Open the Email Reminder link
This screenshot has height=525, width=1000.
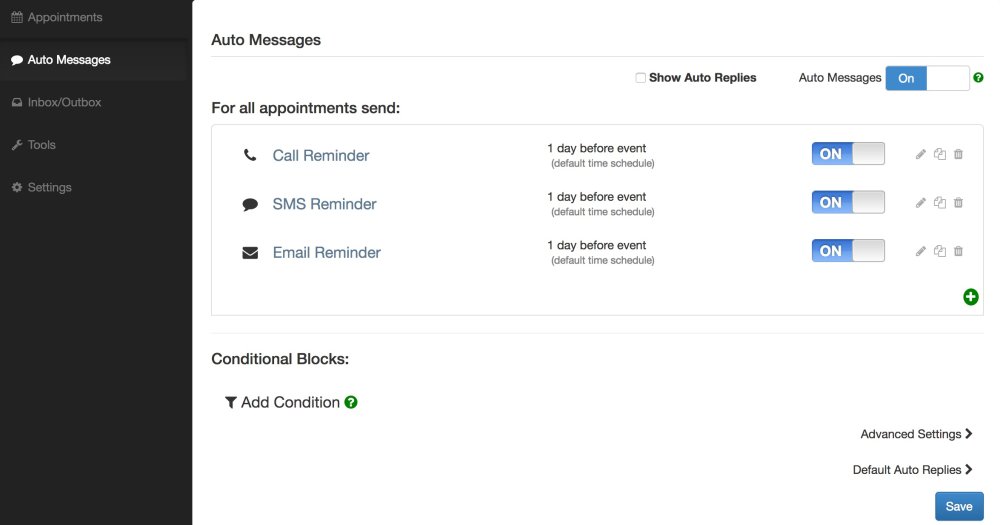(327, 253)
